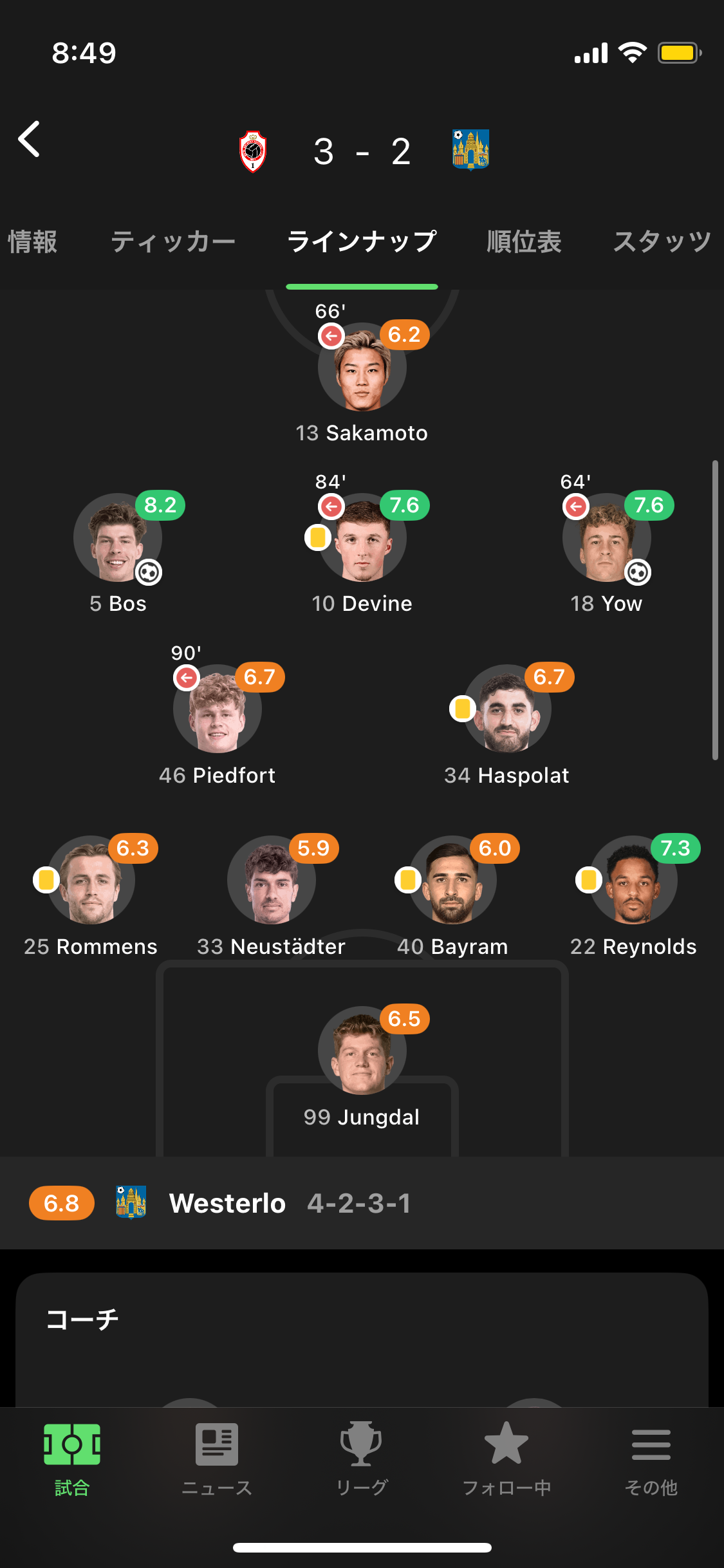Image resolution: width=724 pixels, height=1568 pixels.
Task: Open the 試合 matches tab icon
Action: [x=71, y=1444]
